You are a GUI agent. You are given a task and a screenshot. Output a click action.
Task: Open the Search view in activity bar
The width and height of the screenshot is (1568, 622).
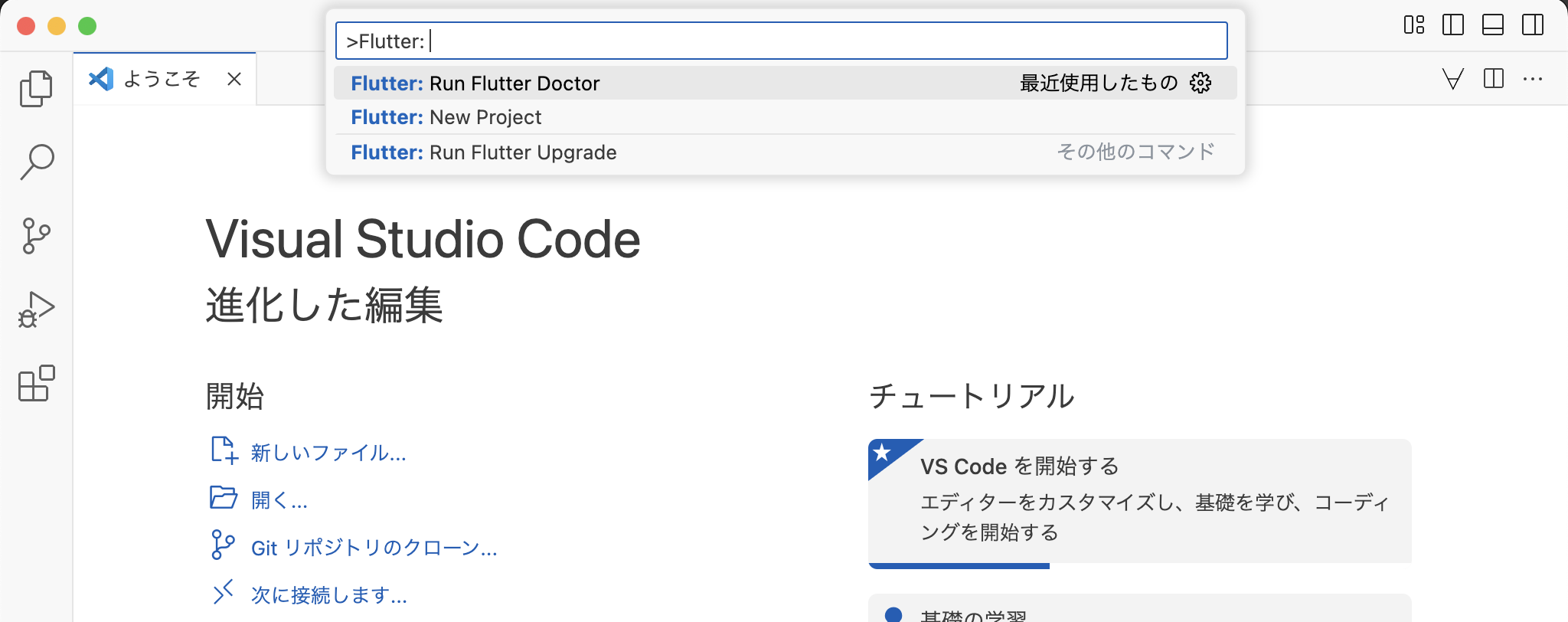36,162
